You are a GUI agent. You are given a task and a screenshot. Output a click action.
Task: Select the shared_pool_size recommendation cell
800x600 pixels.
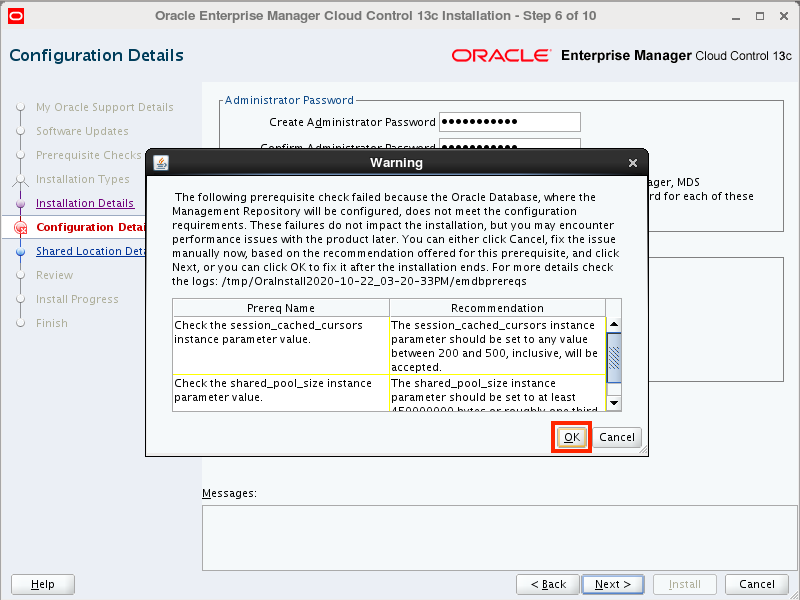(498, 393)
